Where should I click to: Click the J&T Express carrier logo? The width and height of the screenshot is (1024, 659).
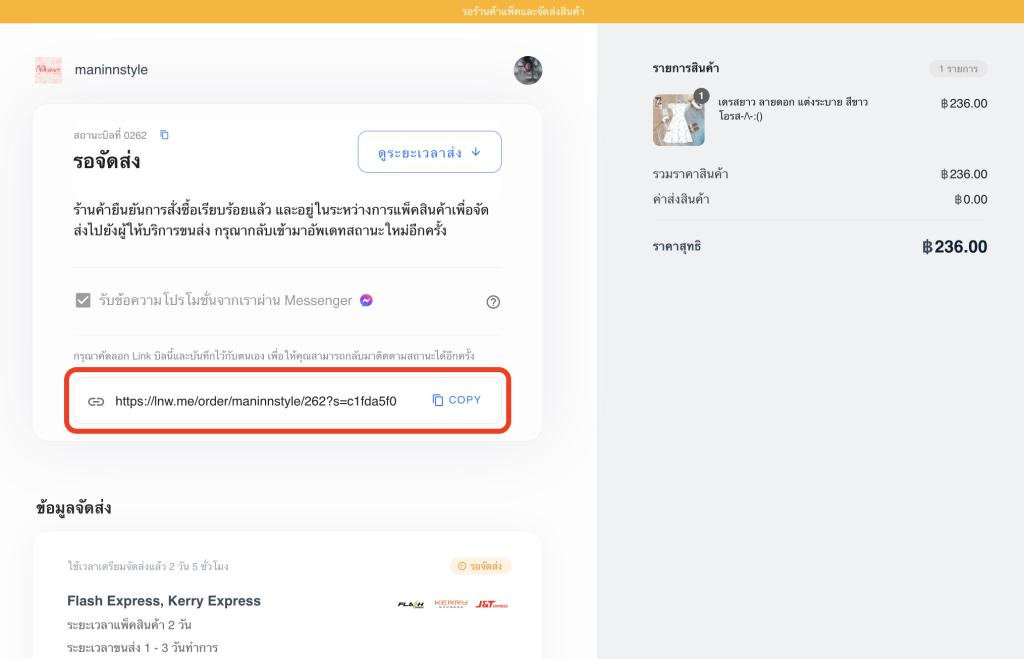(491, 604)
